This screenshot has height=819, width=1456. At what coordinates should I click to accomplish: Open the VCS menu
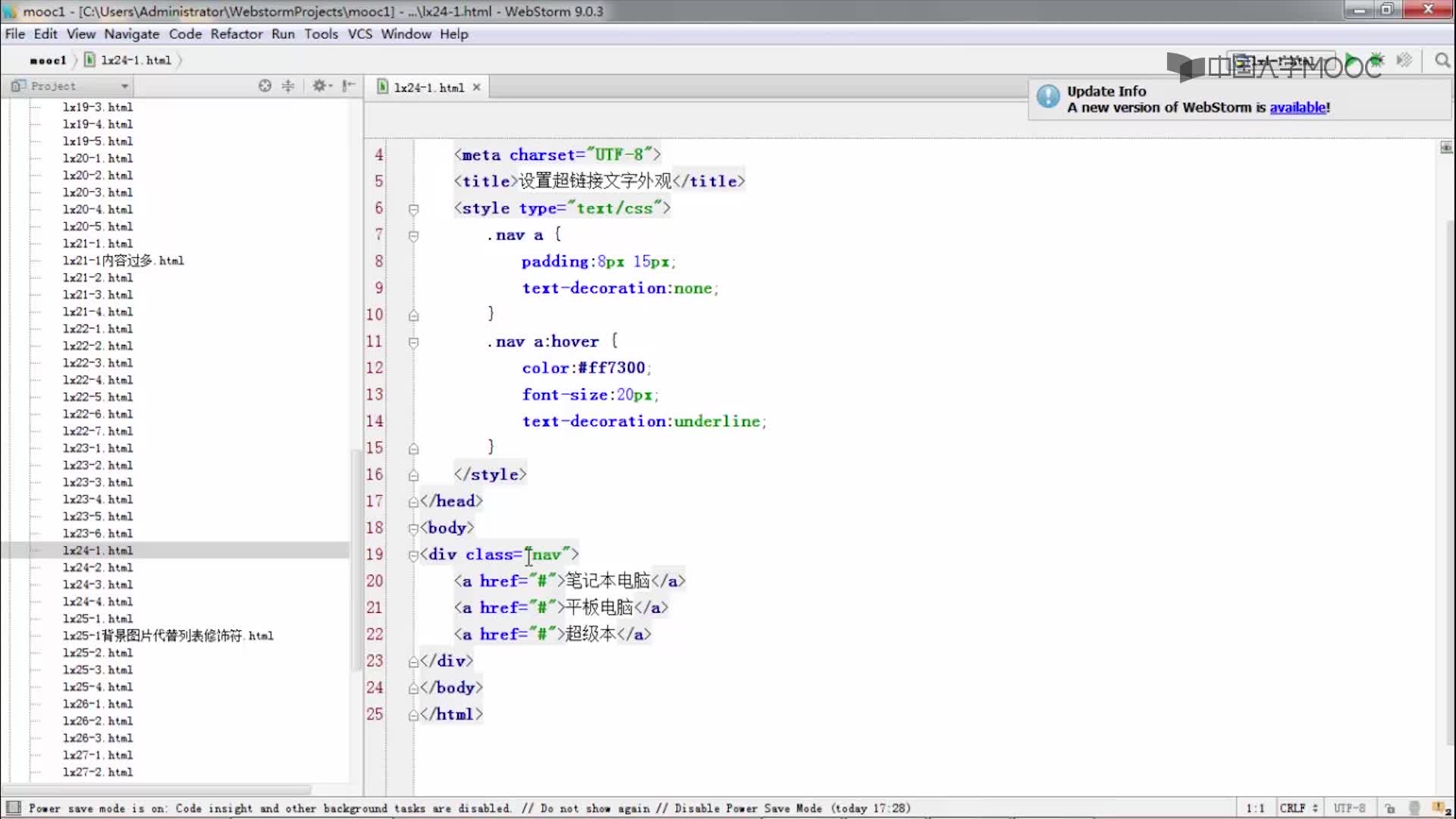[359, 34]
